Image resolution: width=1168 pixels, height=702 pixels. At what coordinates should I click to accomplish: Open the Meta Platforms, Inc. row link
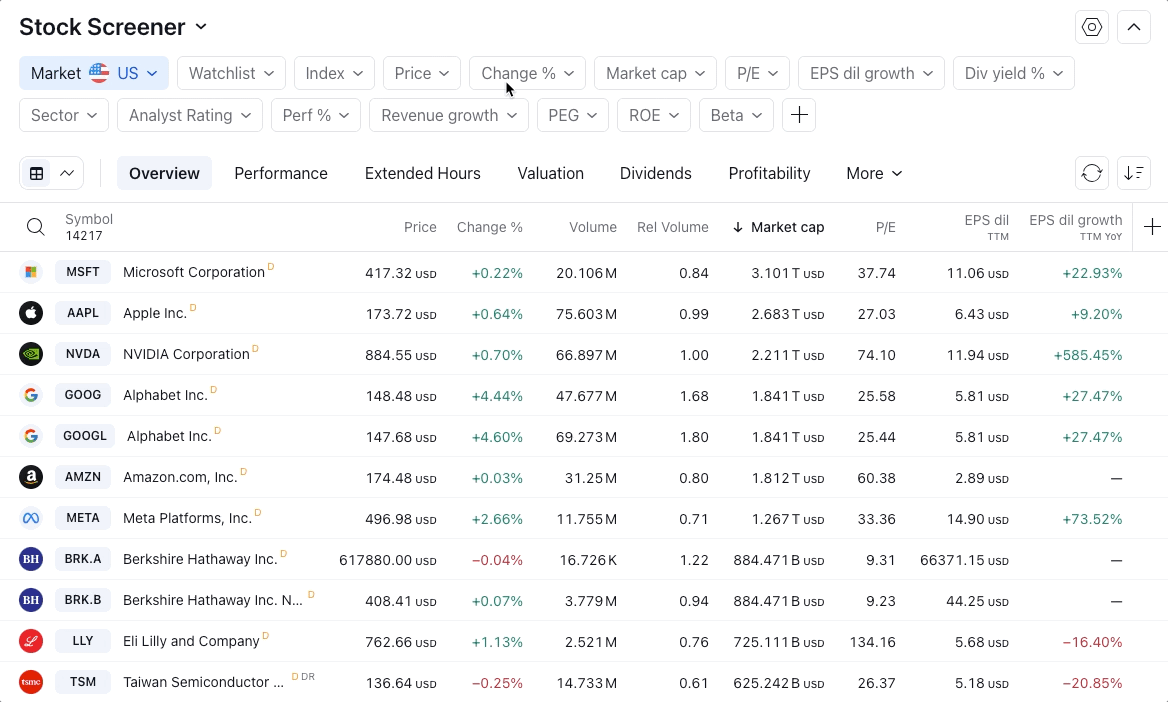[187, 518]
